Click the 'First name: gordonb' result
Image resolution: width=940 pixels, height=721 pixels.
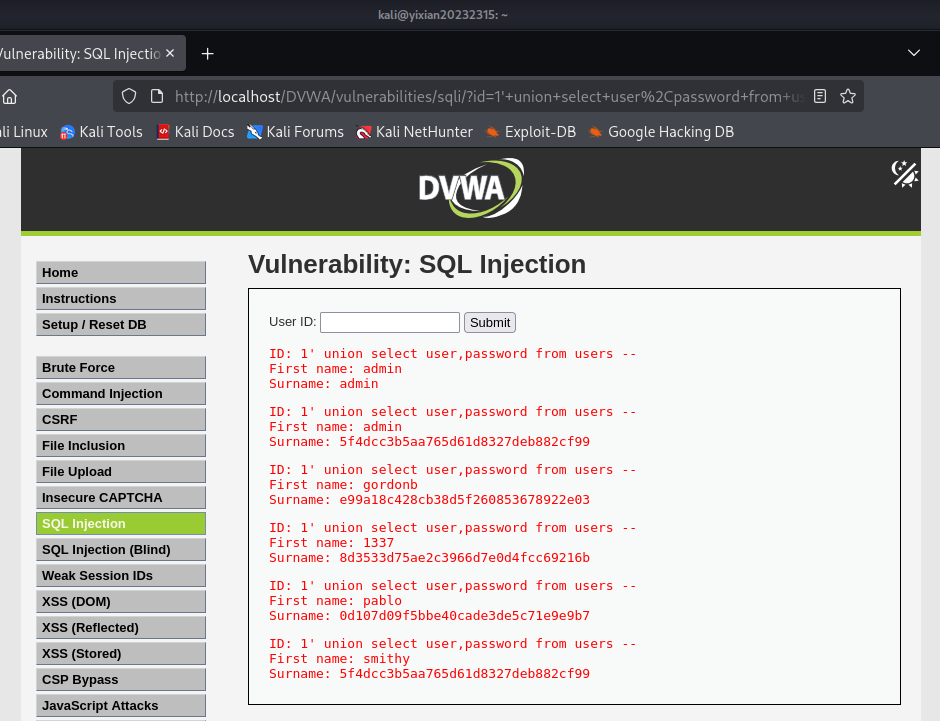[344, 485]
